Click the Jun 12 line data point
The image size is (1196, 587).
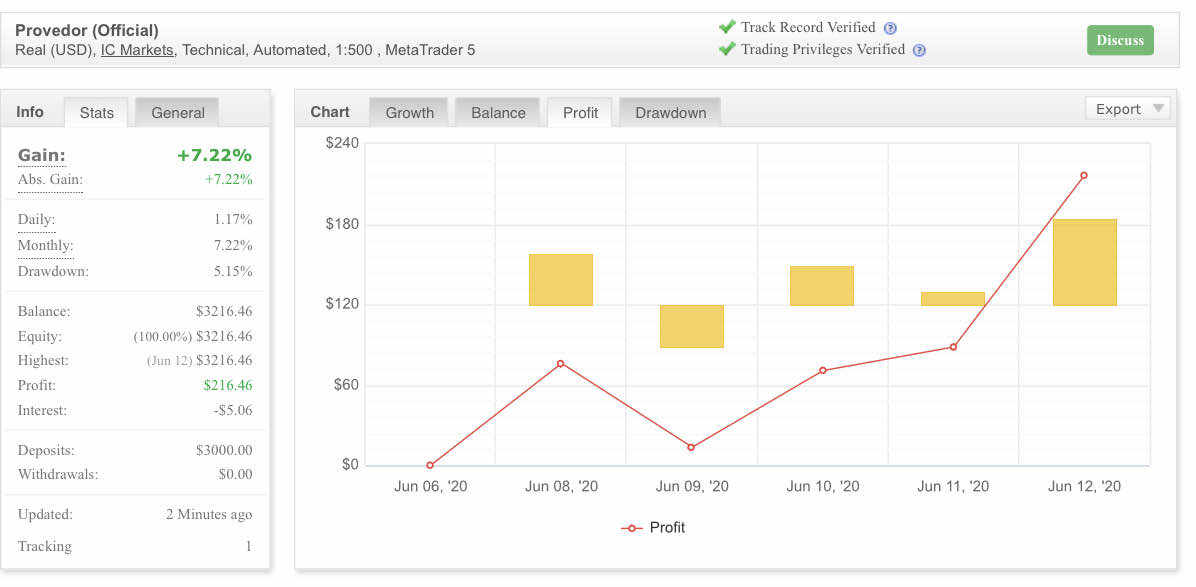click(x=1084, y=176)
